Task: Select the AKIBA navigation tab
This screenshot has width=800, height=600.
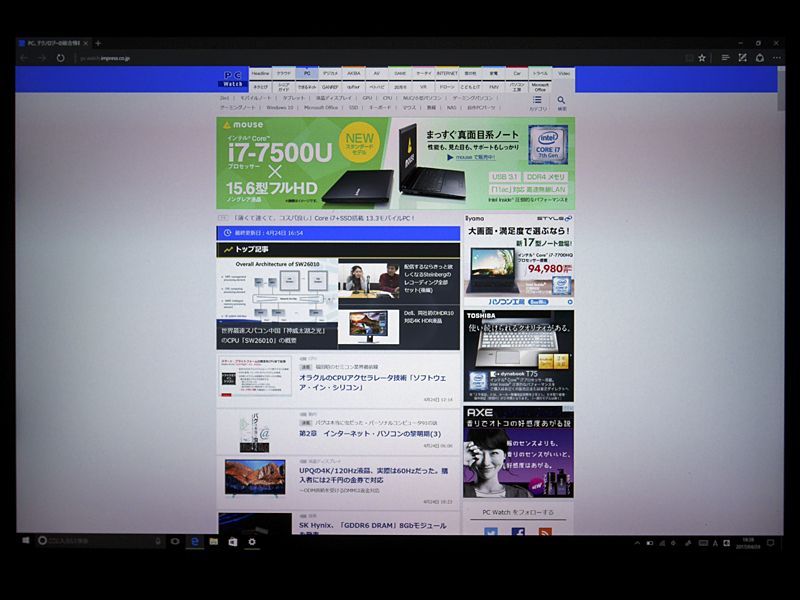Action: click(x=354, y=73)
